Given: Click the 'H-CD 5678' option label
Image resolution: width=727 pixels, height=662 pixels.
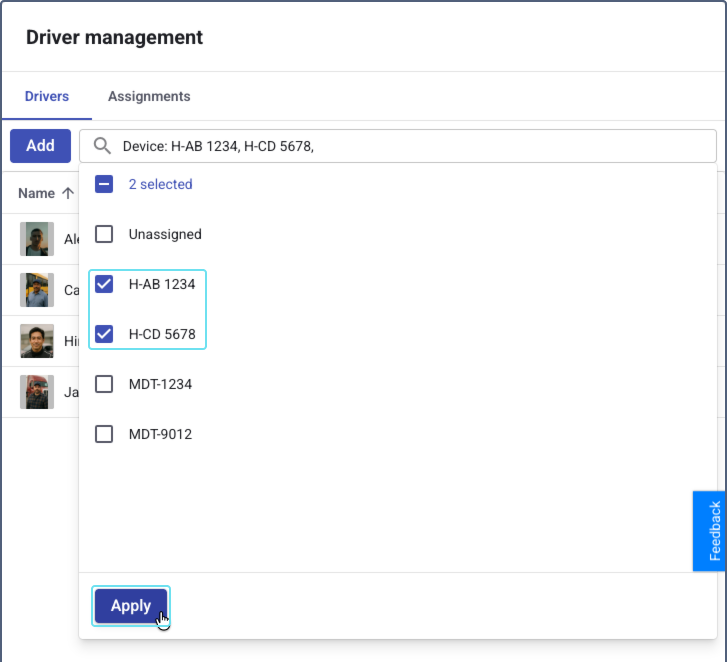Looking at the screenshot, I should click(x=162, y=334).
